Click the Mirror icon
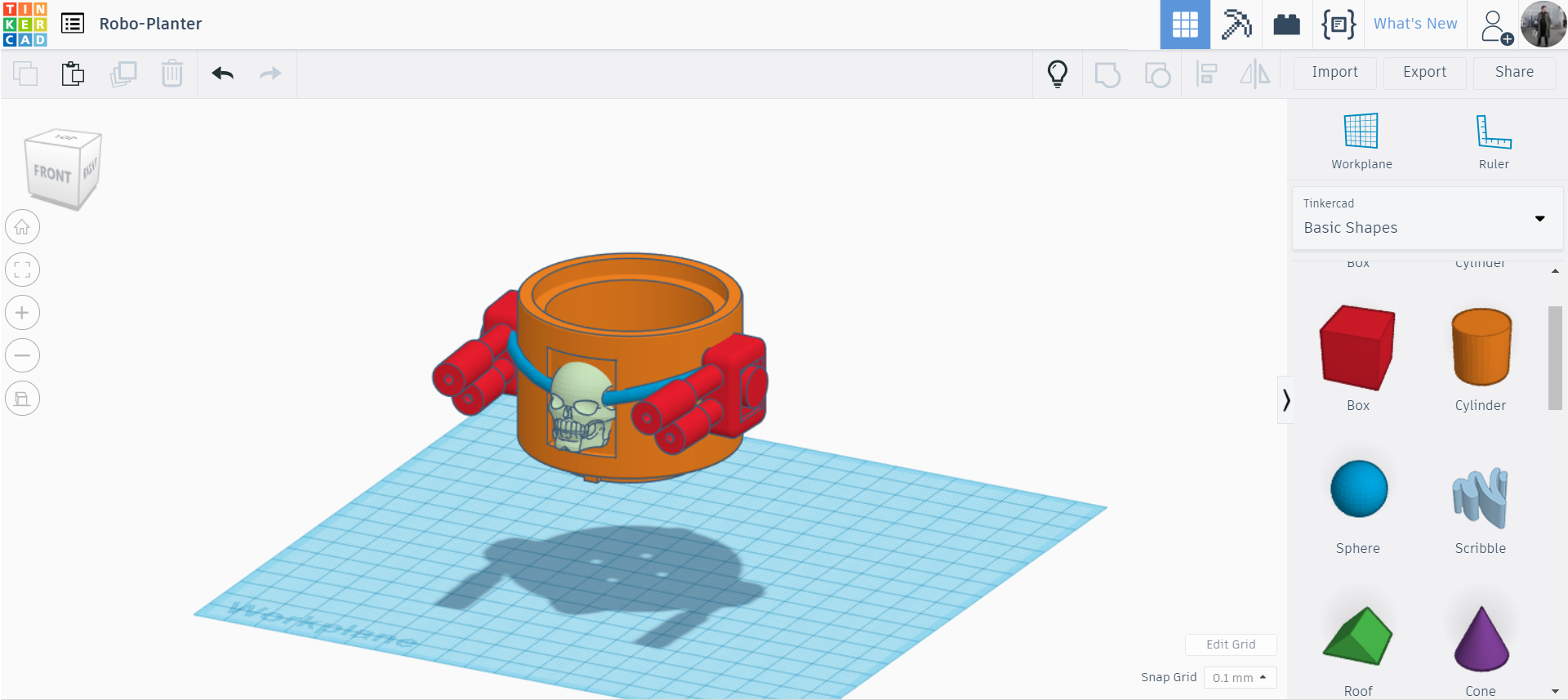 1255,74
